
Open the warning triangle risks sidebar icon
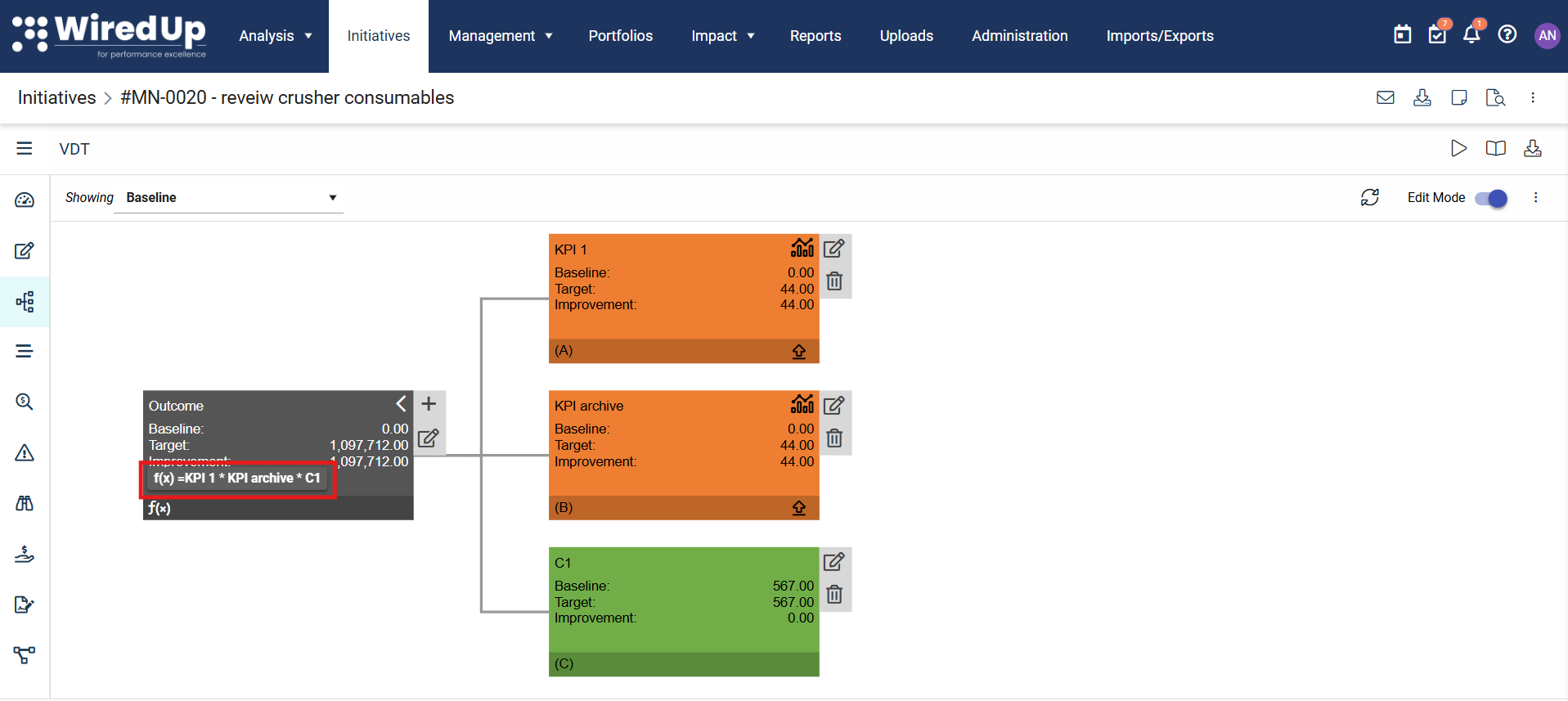[25, 452]
